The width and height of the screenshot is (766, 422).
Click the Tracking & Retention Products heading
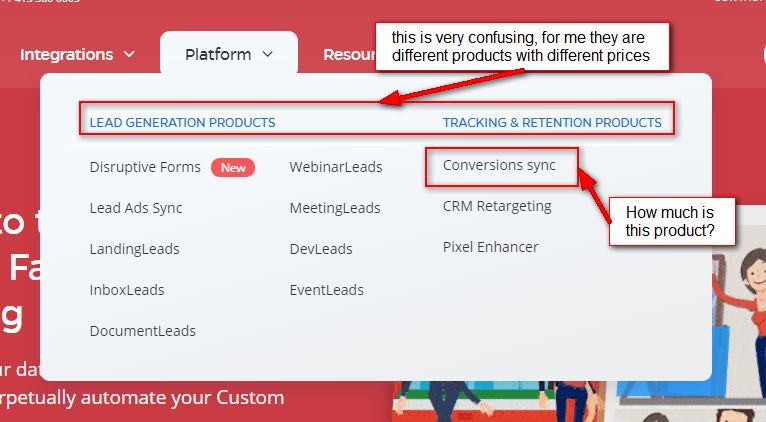[552, 123]
